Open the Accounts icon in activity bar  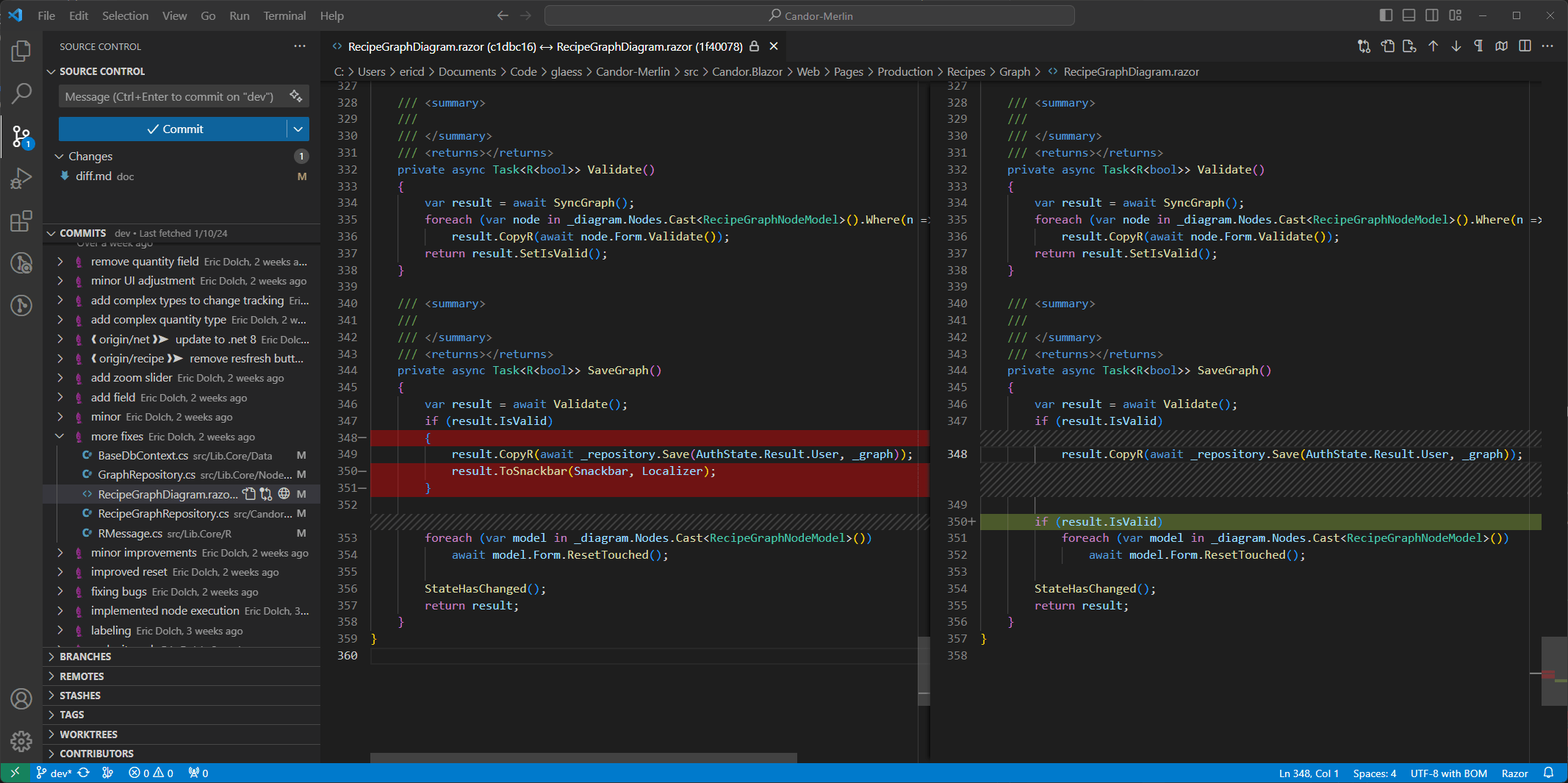[x=21, y=698]
